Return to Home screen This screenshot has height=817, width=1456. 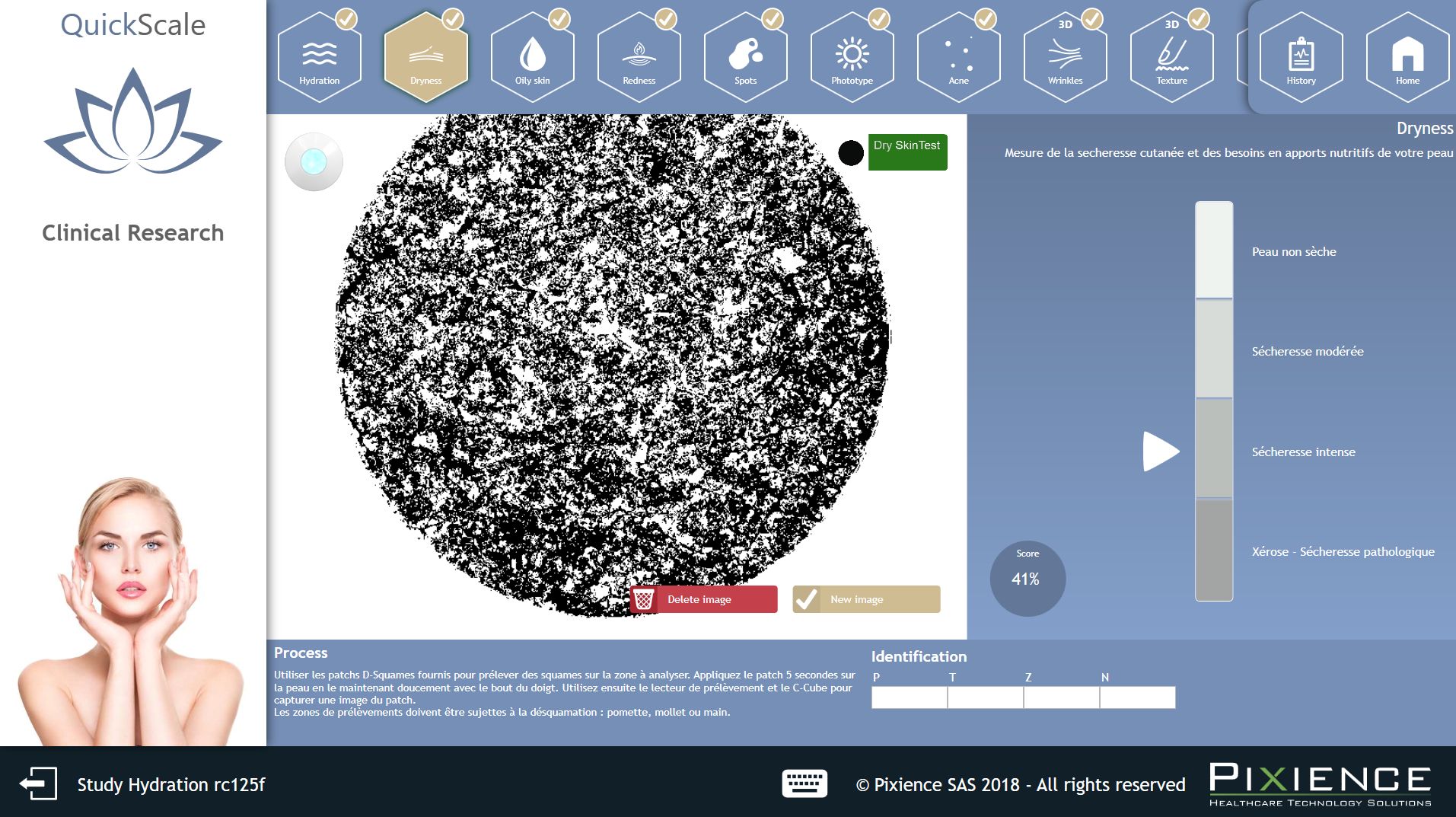tap(1407, 57)
